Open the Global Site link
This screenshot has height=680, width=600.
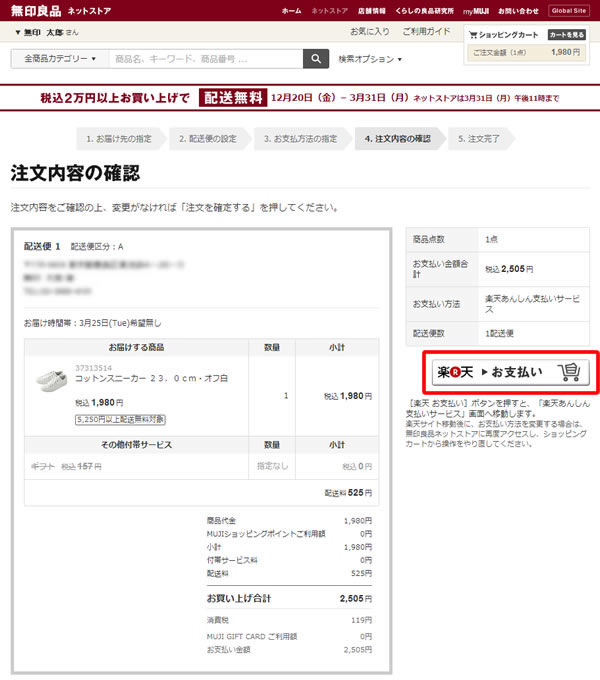tap(570, 10)
